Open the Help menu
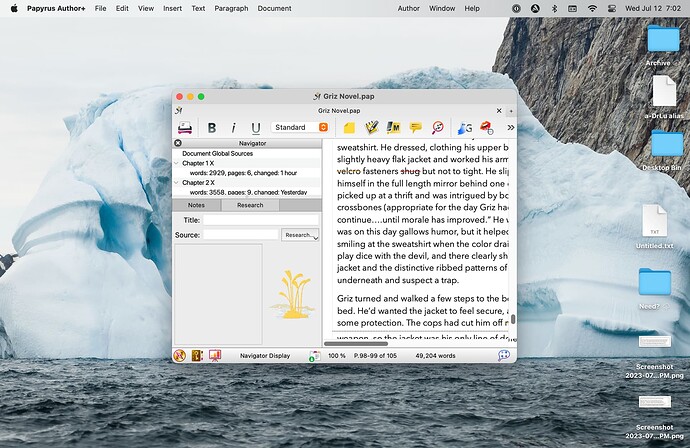 (x=472, y=8)
